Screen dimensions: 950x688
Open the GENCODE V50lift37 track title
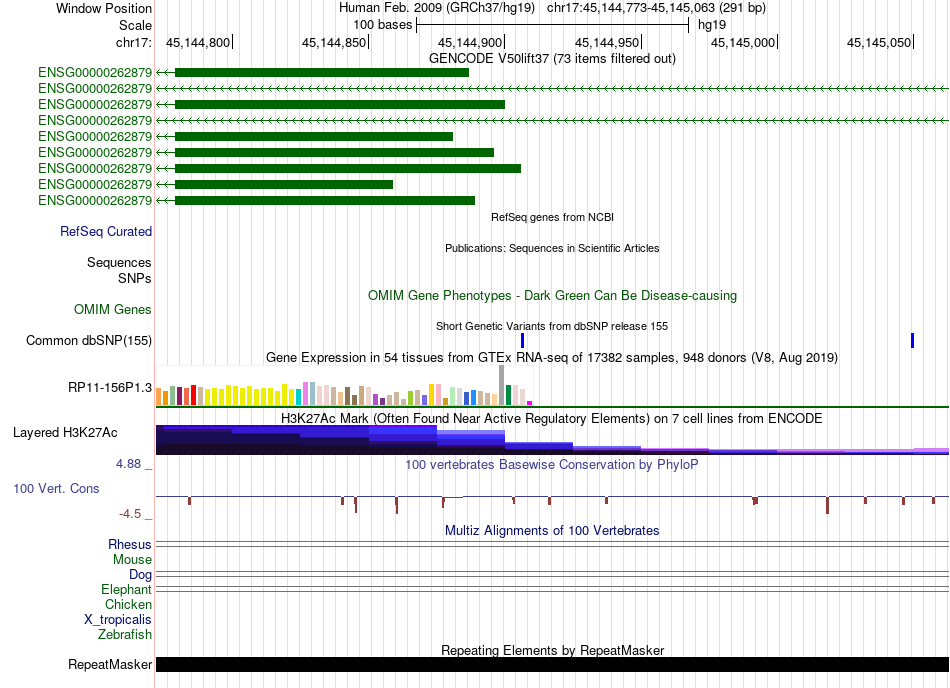[552, 59]
